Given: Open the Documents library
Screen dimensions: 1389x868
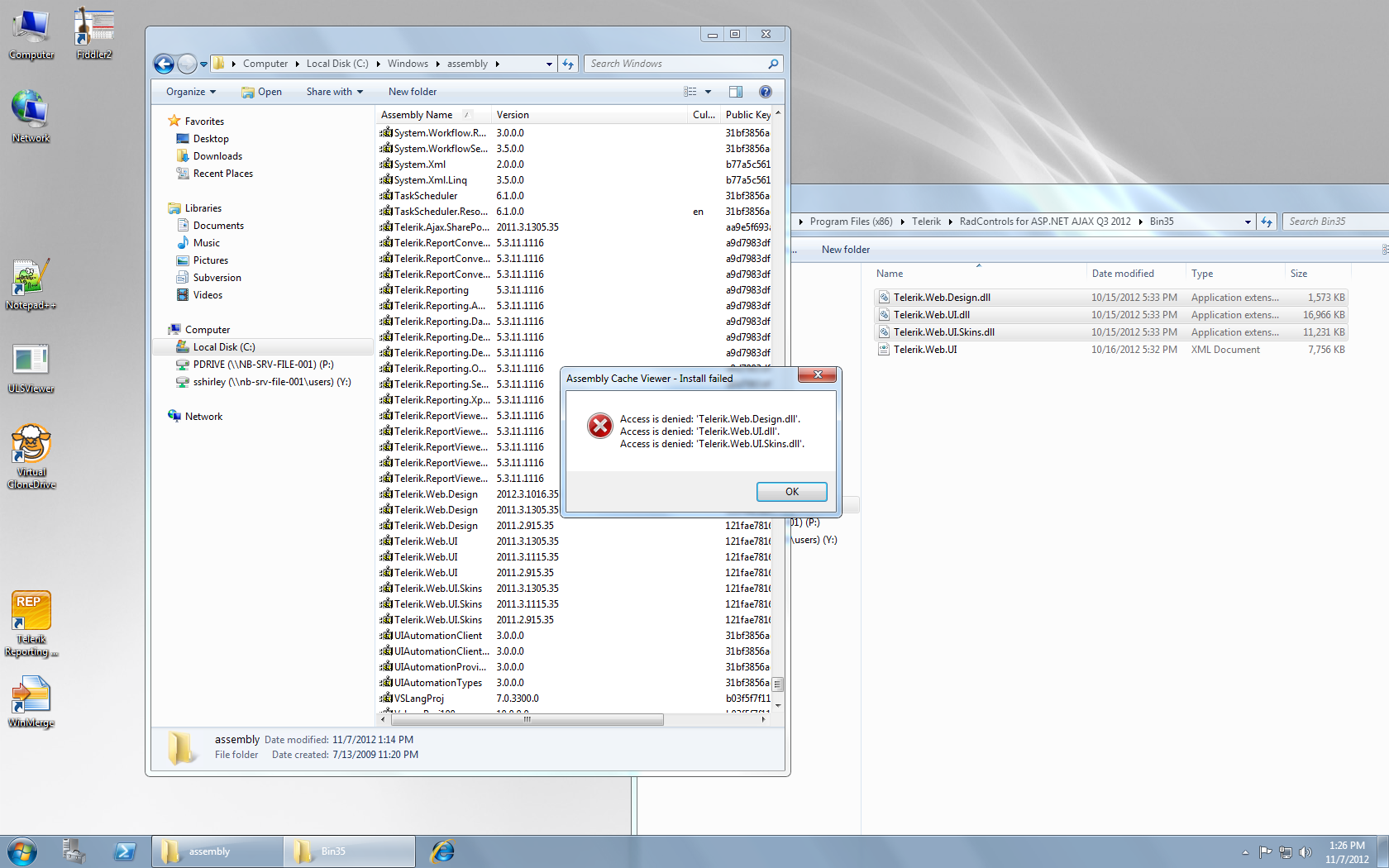Looking at the screenshot, I should (x=218, y=226).
